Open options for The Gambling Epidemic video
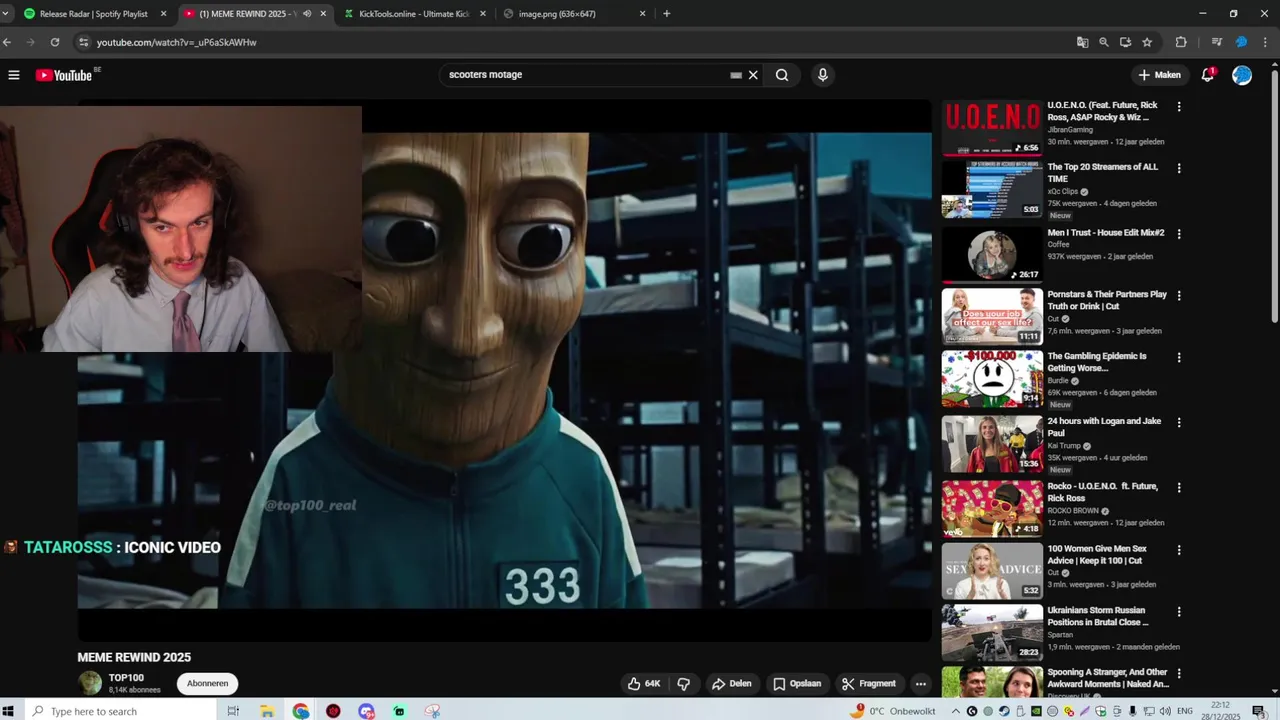 [1179, 357]
